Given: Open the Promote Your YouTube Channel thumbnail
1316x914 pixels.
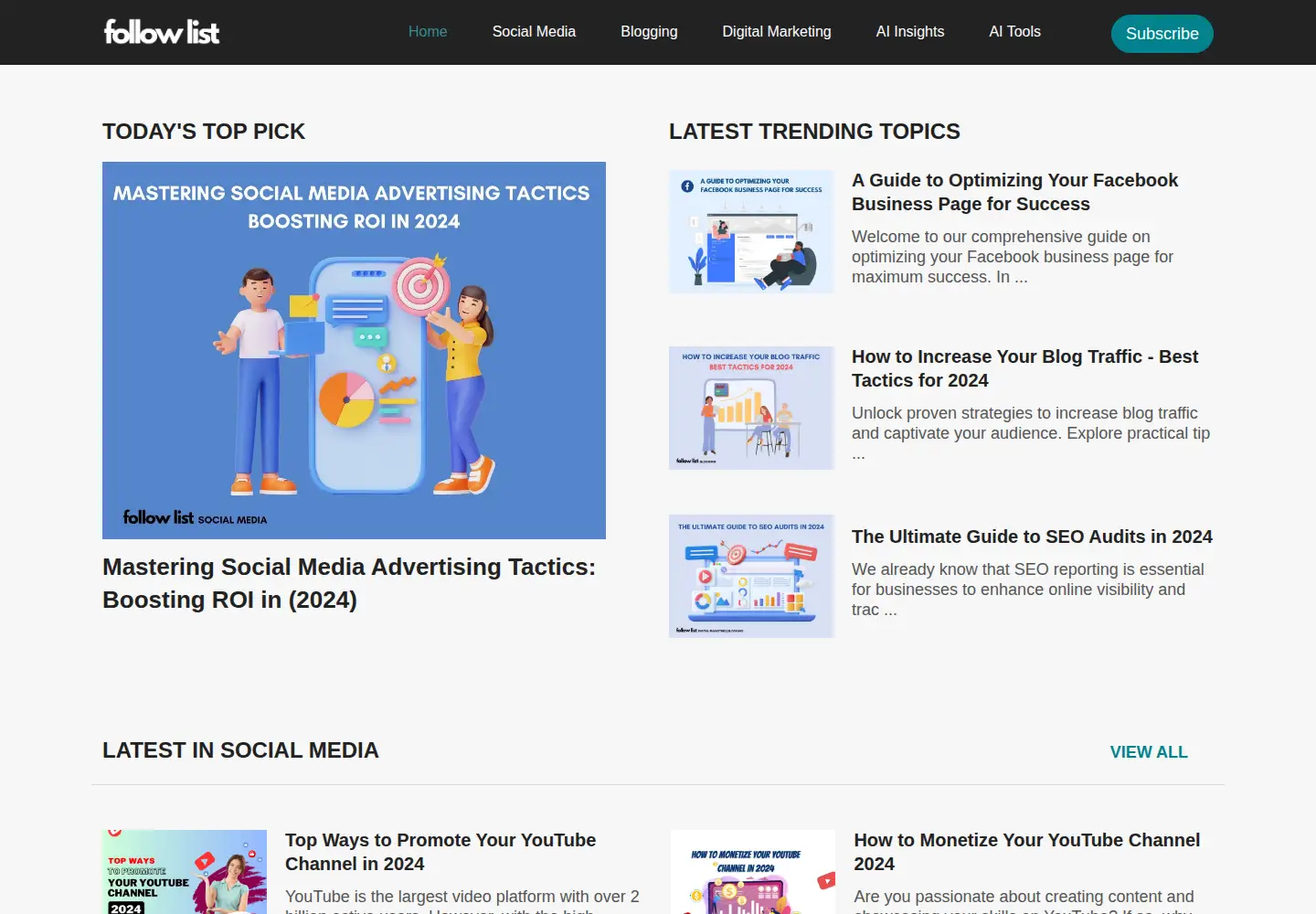Looking at the screenshot, I should 185,872.
